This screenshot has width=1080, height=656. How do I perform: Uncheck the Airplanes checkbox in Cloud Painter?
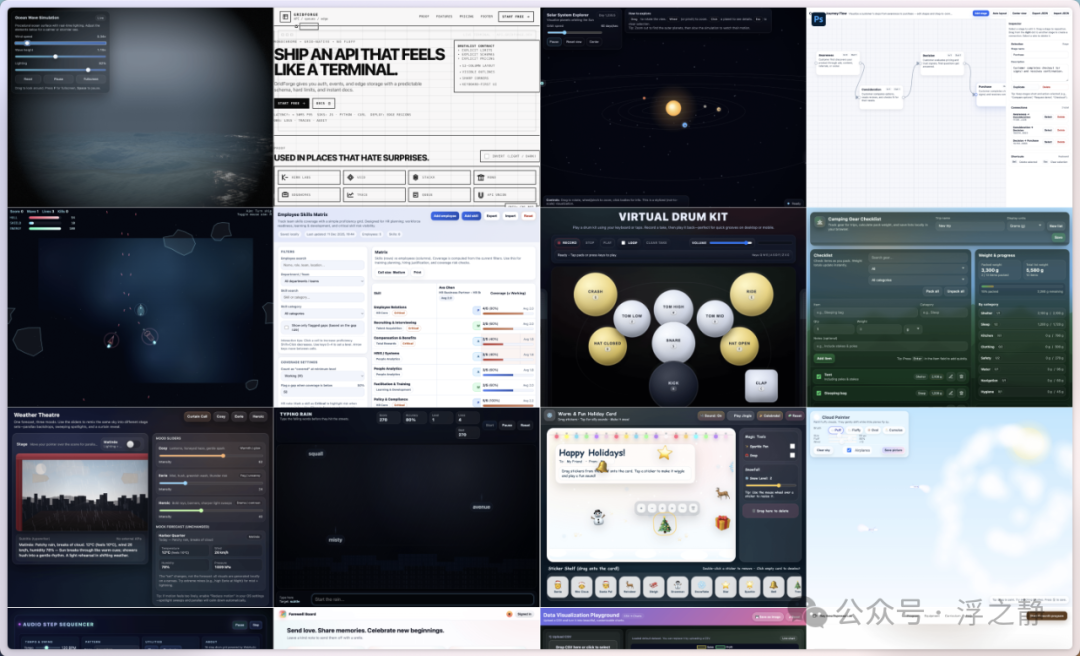click(x=849, y=450)
